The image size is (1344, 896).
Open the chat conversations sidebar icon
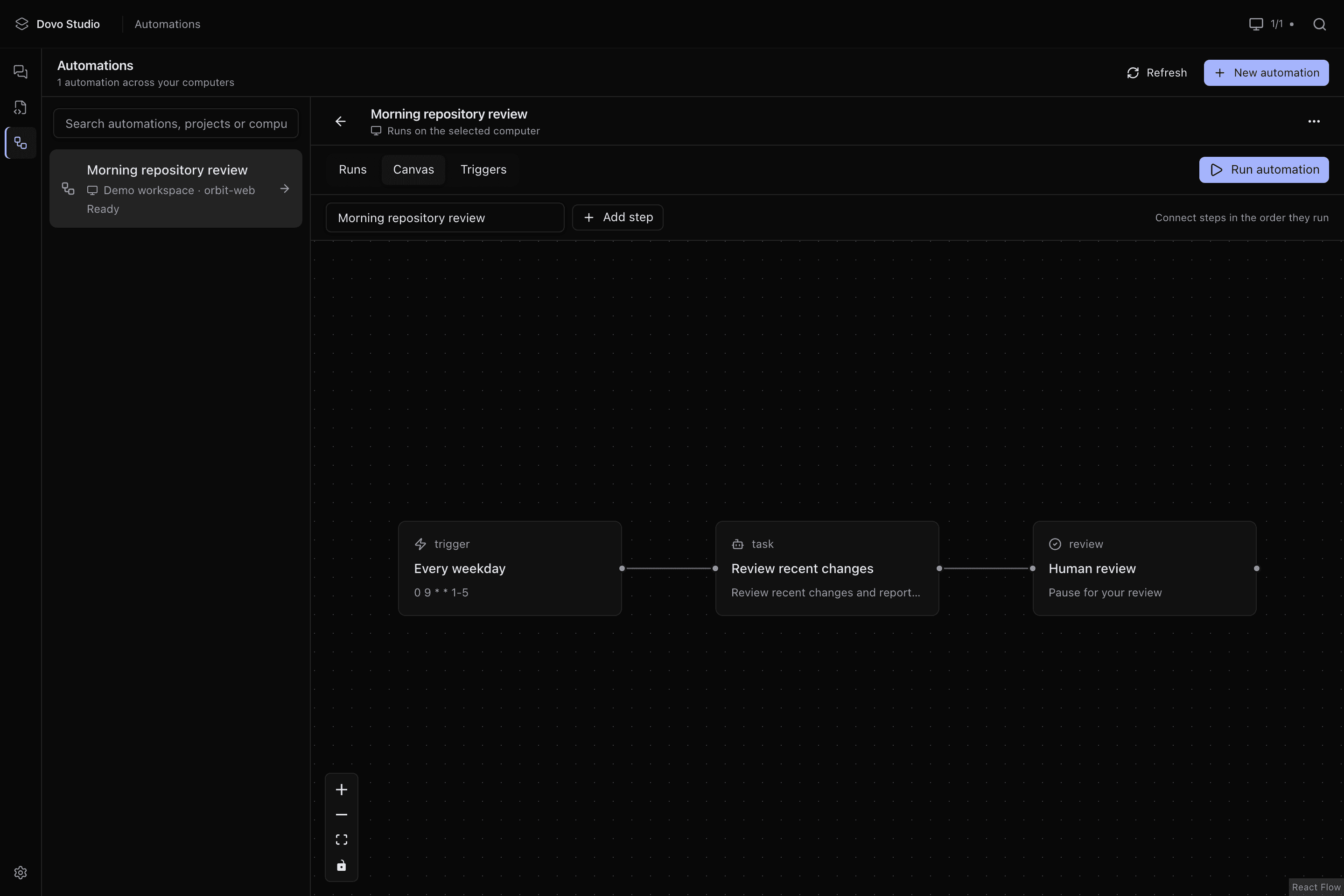pos(21,71)
